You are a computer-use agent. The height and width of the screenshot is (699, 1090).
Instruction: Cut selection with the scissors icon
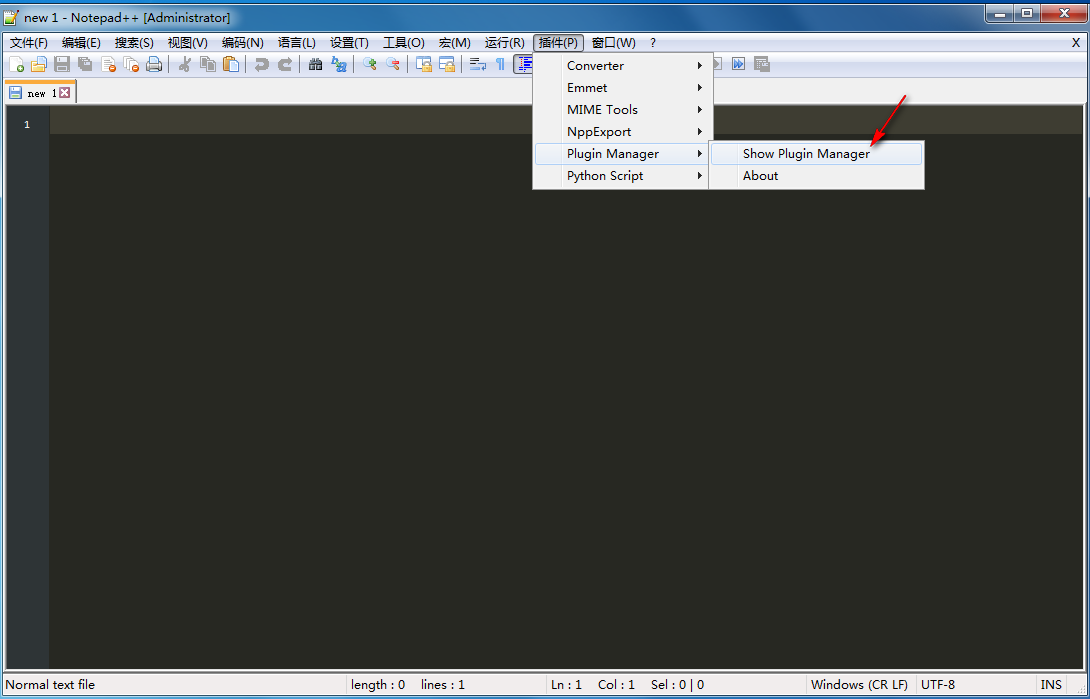184,65
